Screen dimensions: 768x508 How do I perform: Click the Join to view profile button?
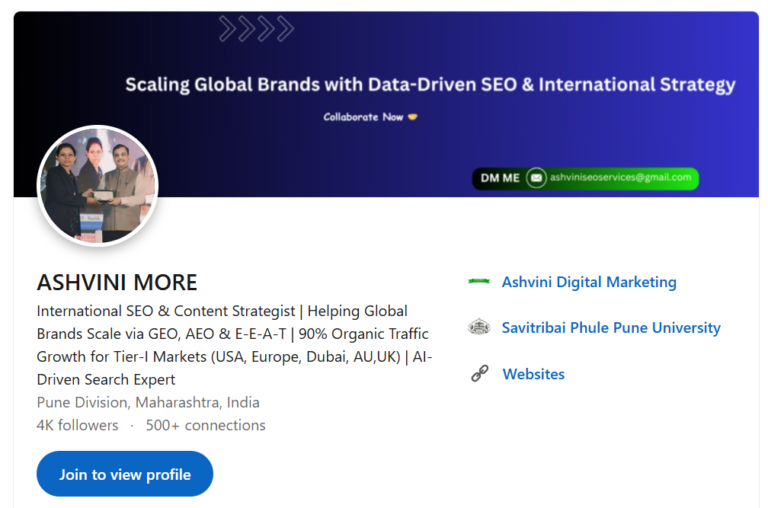click(x=125, y=474)
